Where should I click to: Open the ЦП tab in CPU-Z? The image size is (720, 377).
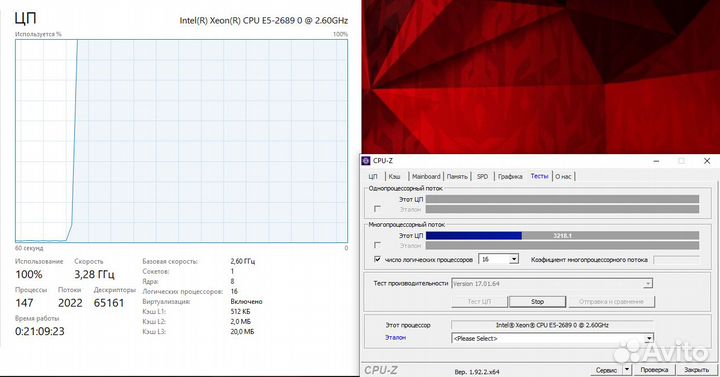[x=373, y=176]
